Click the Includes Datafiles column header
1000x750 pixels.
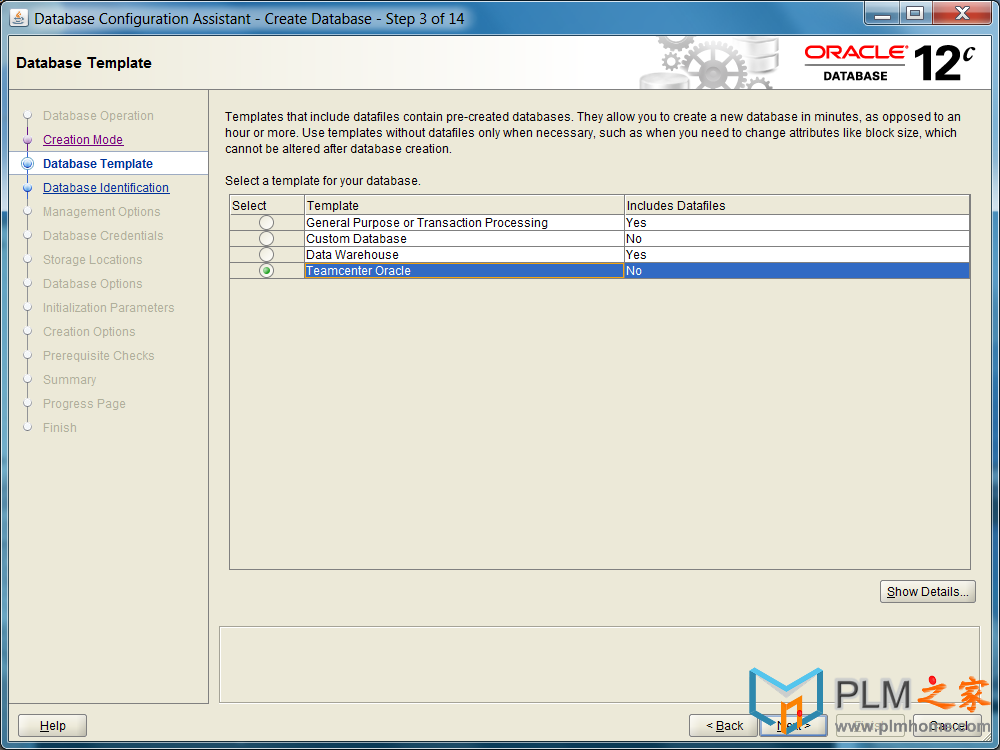coord(797,205)
